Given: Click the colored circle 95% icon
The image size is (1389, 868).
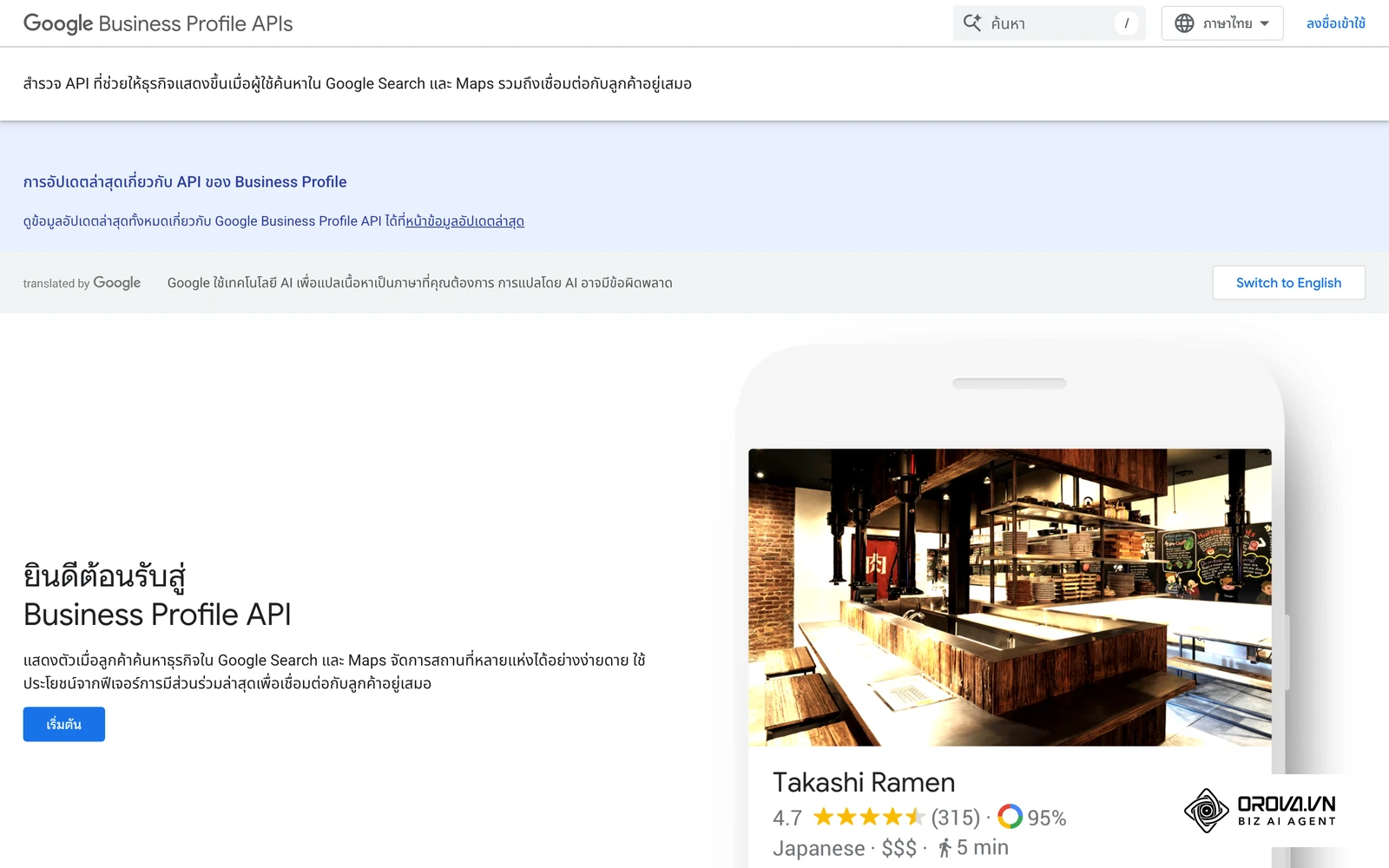Looking at the screenshot, I should pyautogui.click(x=1010, y=817).
